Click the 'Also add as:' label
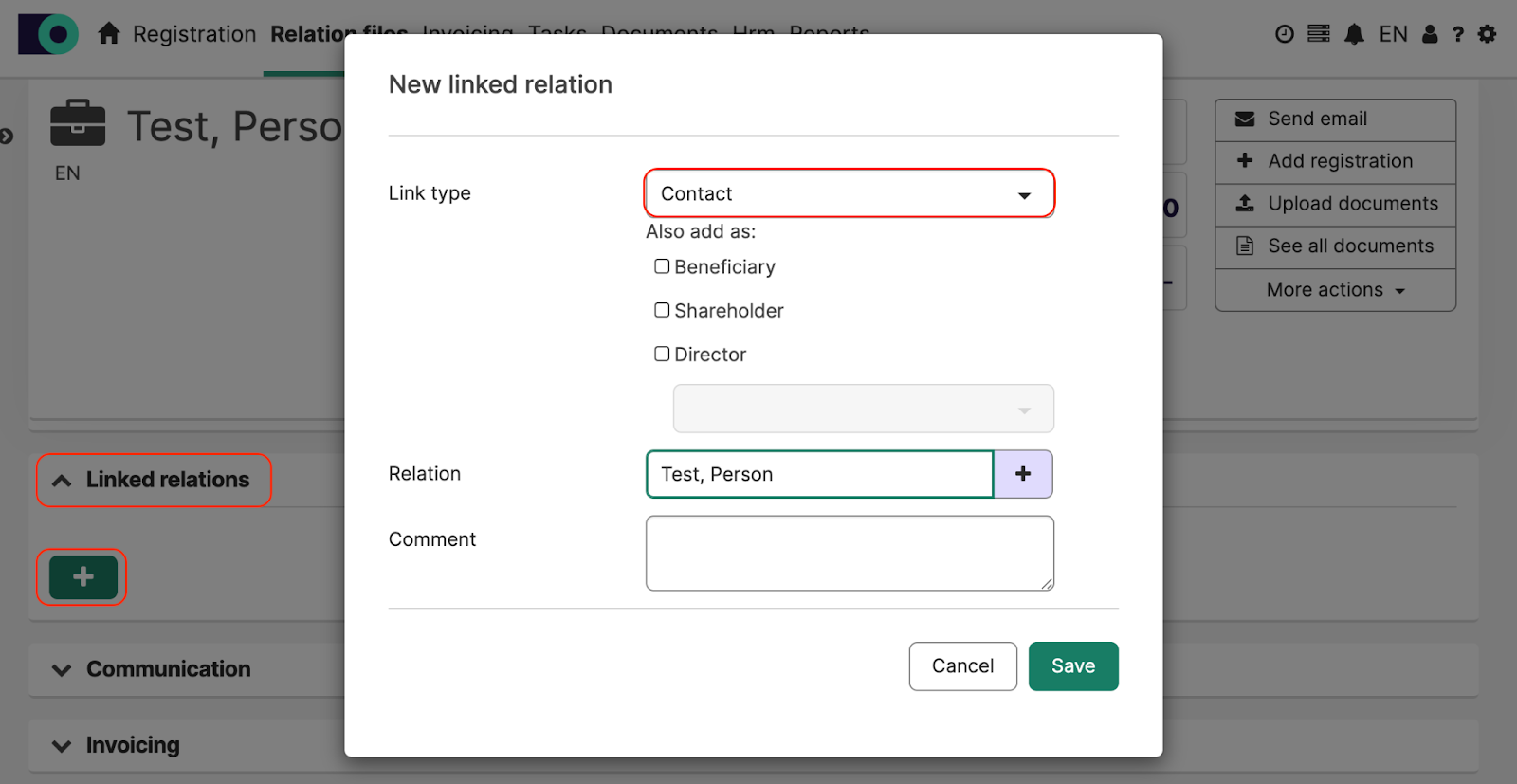The width and height of the screenshot is (1517, 784). pos(702,231)
